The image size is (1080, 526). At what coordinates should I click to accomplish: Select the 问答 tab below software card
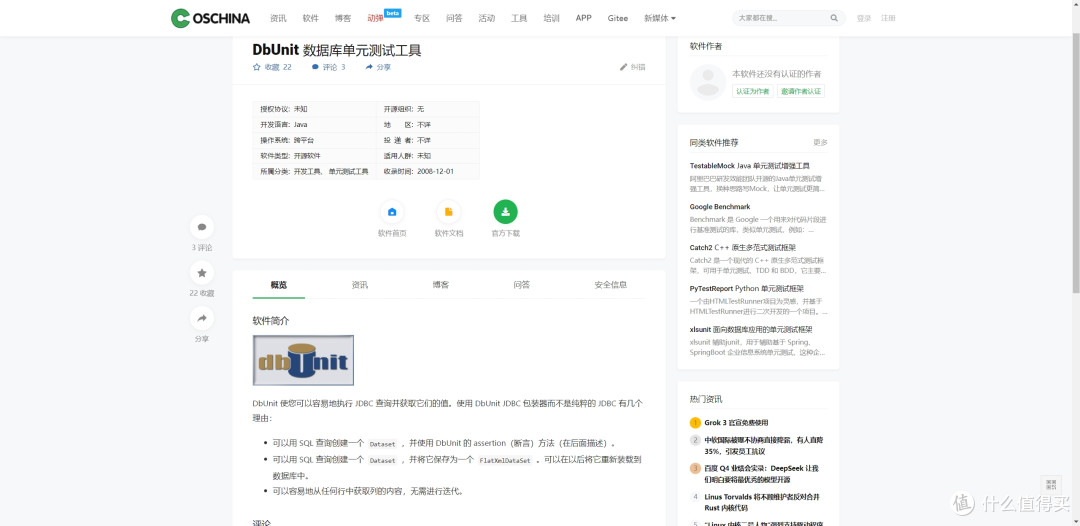coord(521,285)
